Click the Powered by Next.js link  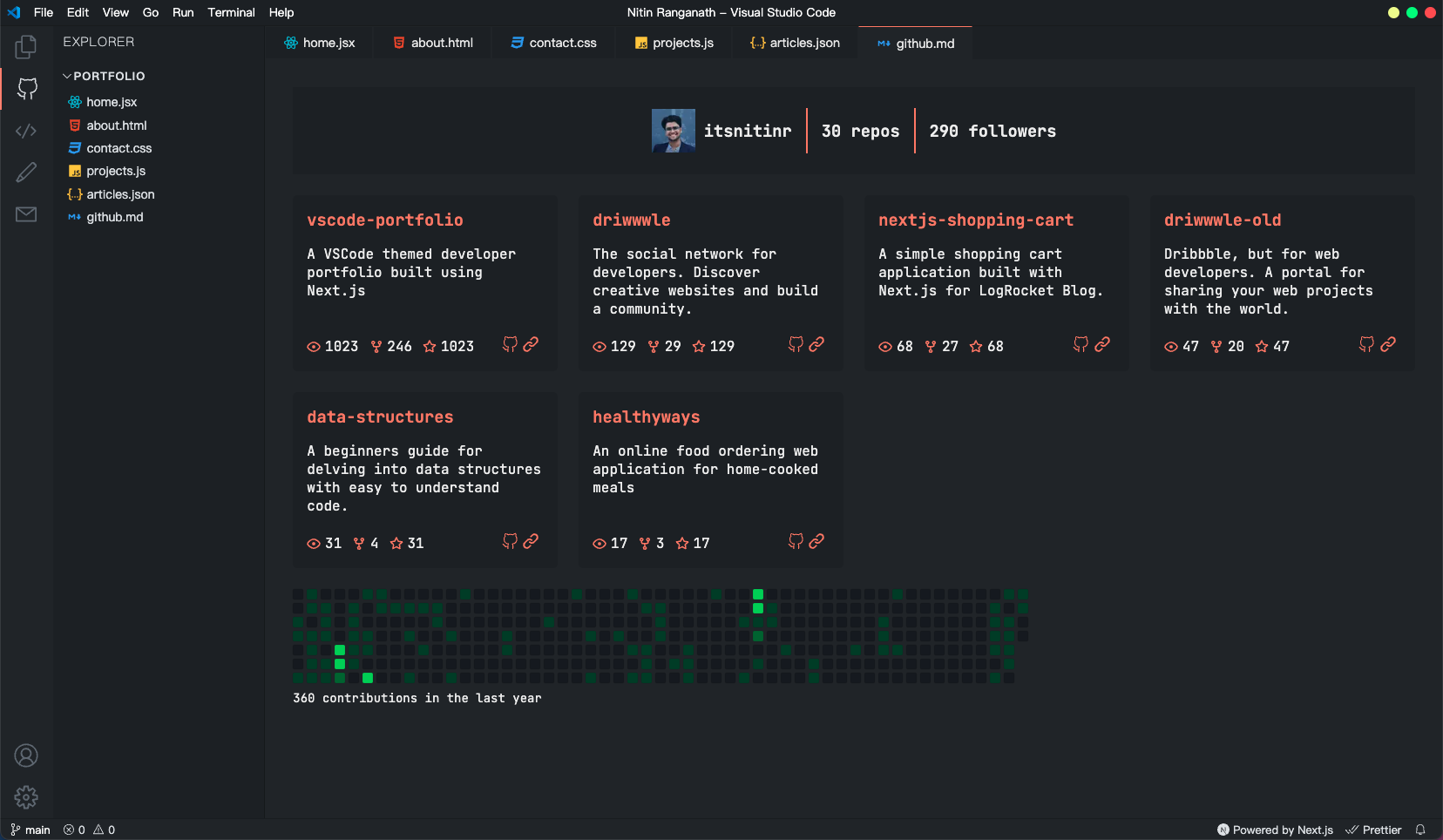(x=1275, y=830)
